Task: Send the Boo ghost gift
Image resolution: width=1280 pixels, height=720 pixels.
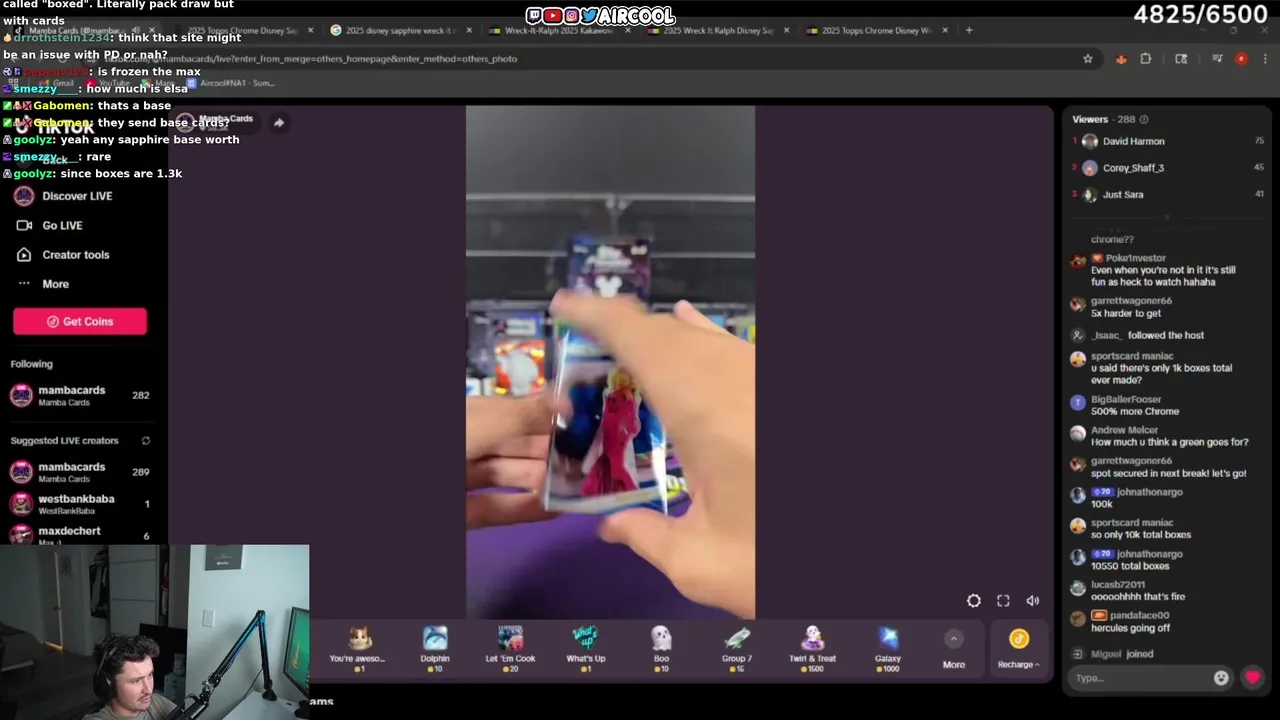Action: pos(661,647)
